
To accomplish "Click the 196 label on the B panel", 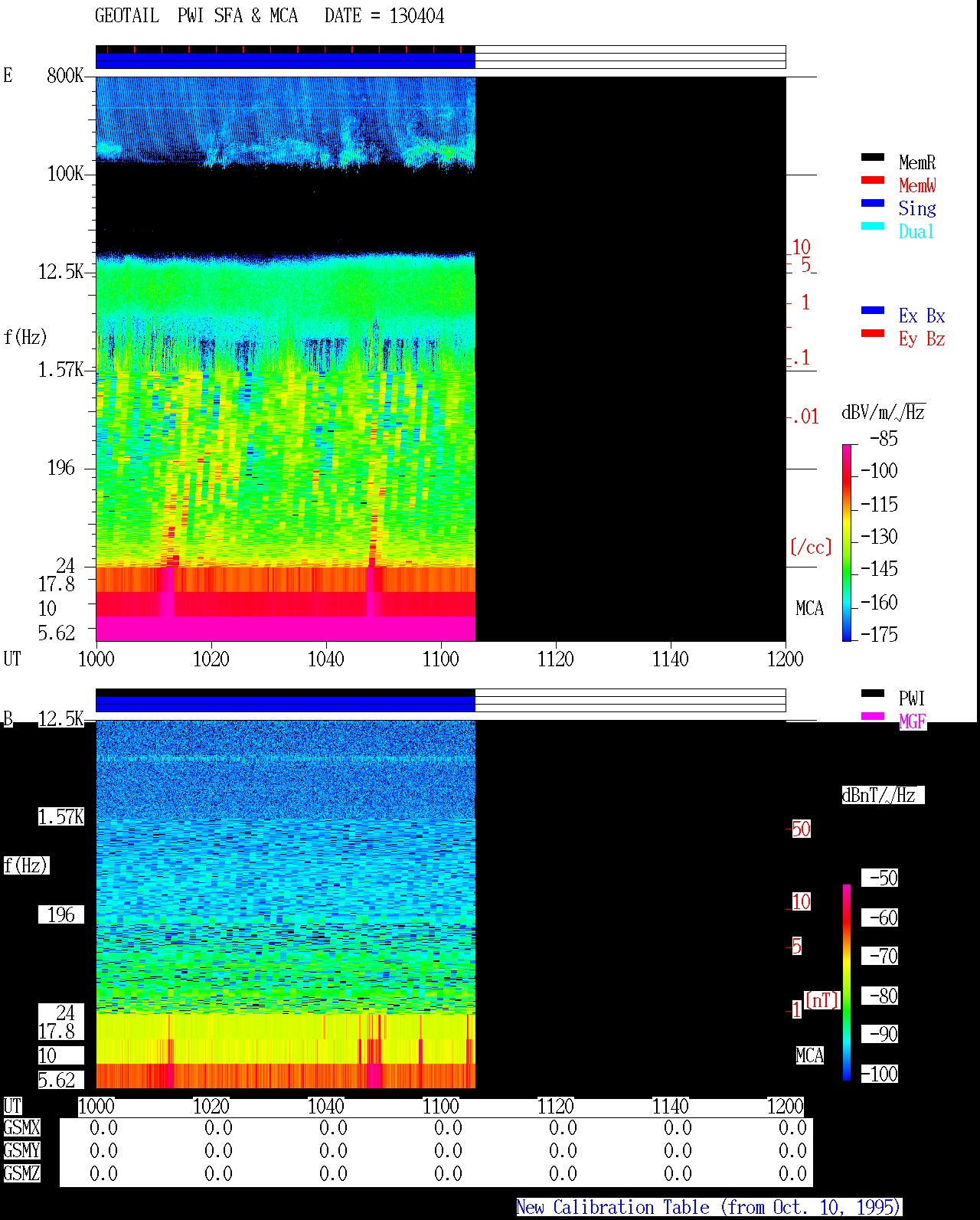I will [60, 915].
